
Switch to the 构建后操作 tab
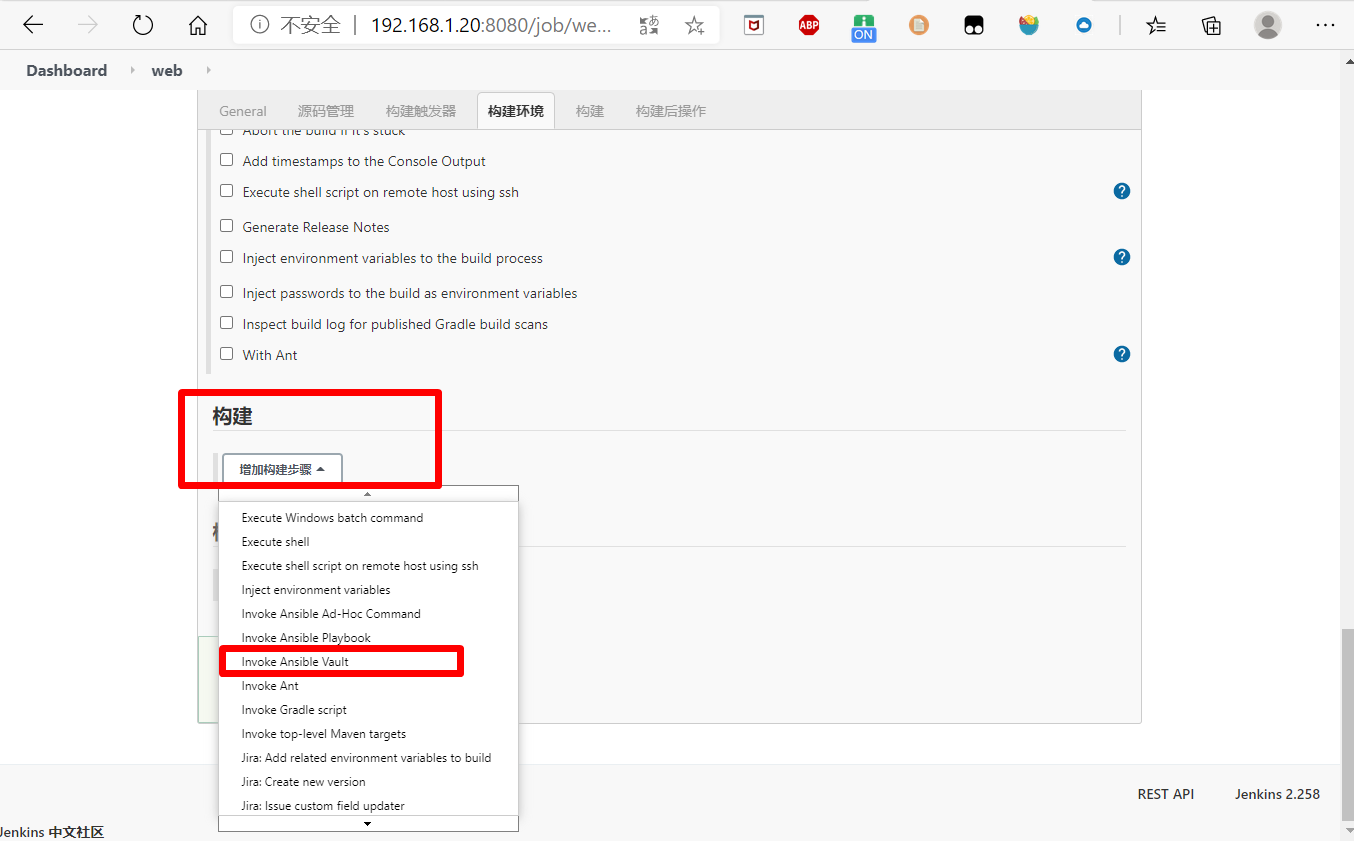[671, 111]
